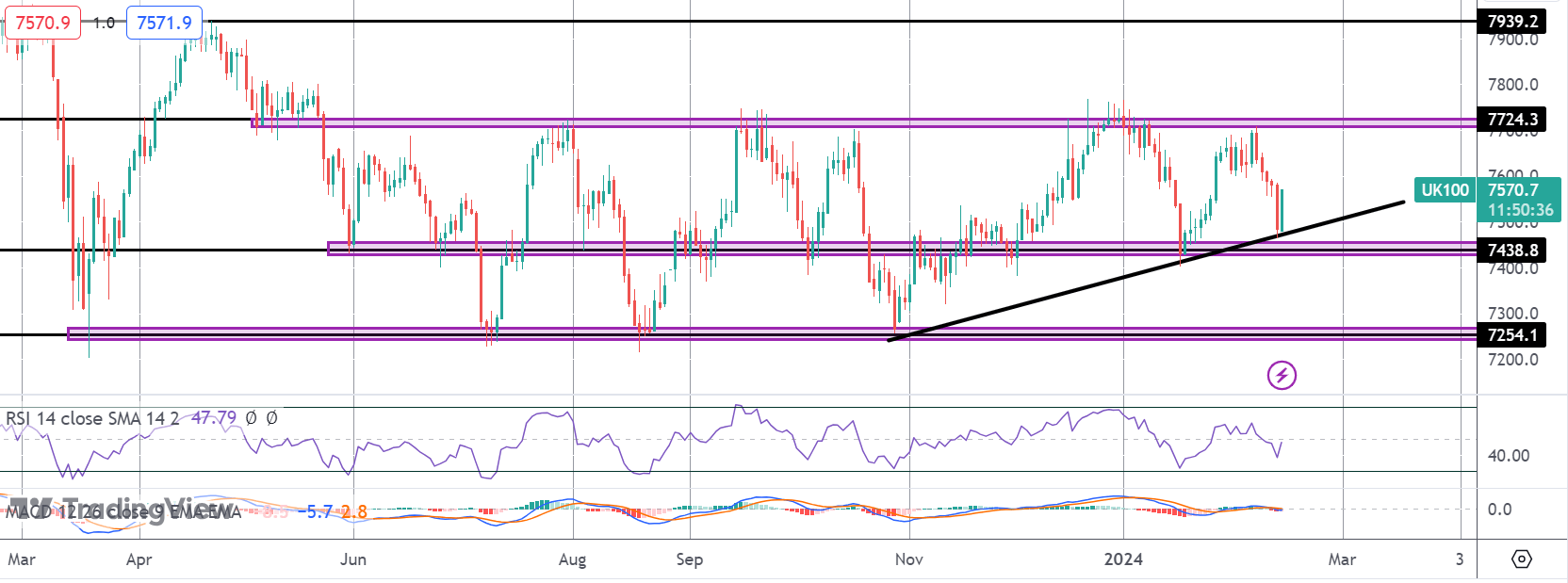This screenshot has height=583, width=1568.
Task: Click the 7200.0 price axis label
Action: point(1513,360)
